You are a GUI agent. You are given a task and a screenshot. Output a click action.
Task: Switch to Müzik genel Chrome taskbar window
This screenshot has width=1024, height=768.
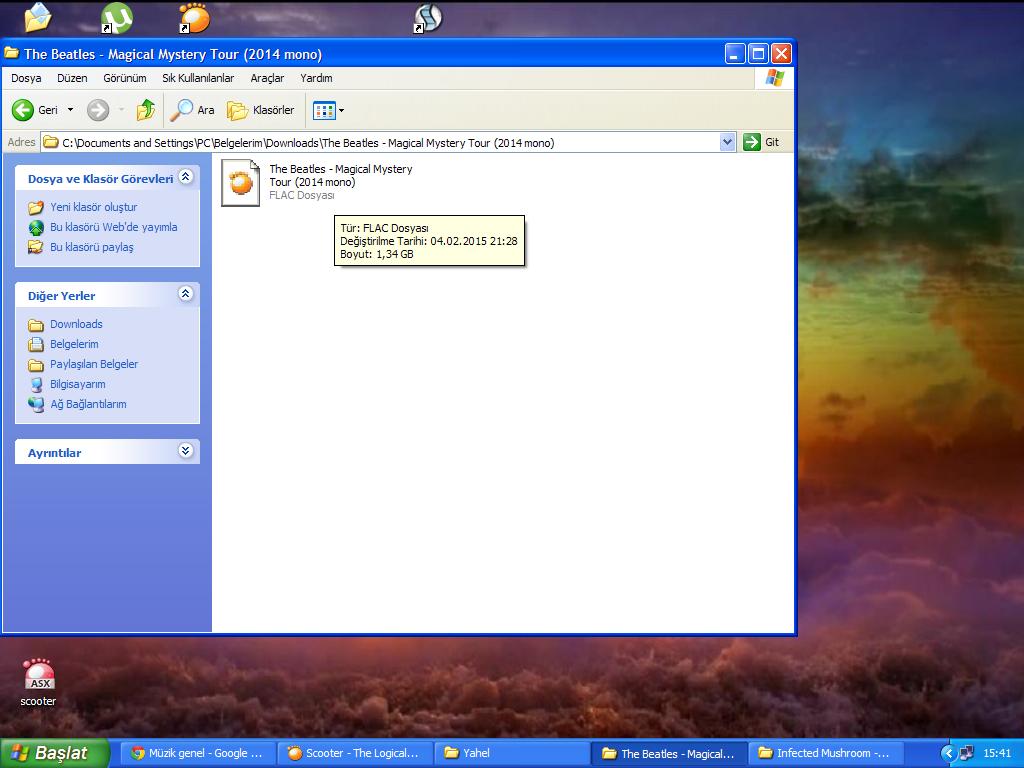(x=198, y=753)
